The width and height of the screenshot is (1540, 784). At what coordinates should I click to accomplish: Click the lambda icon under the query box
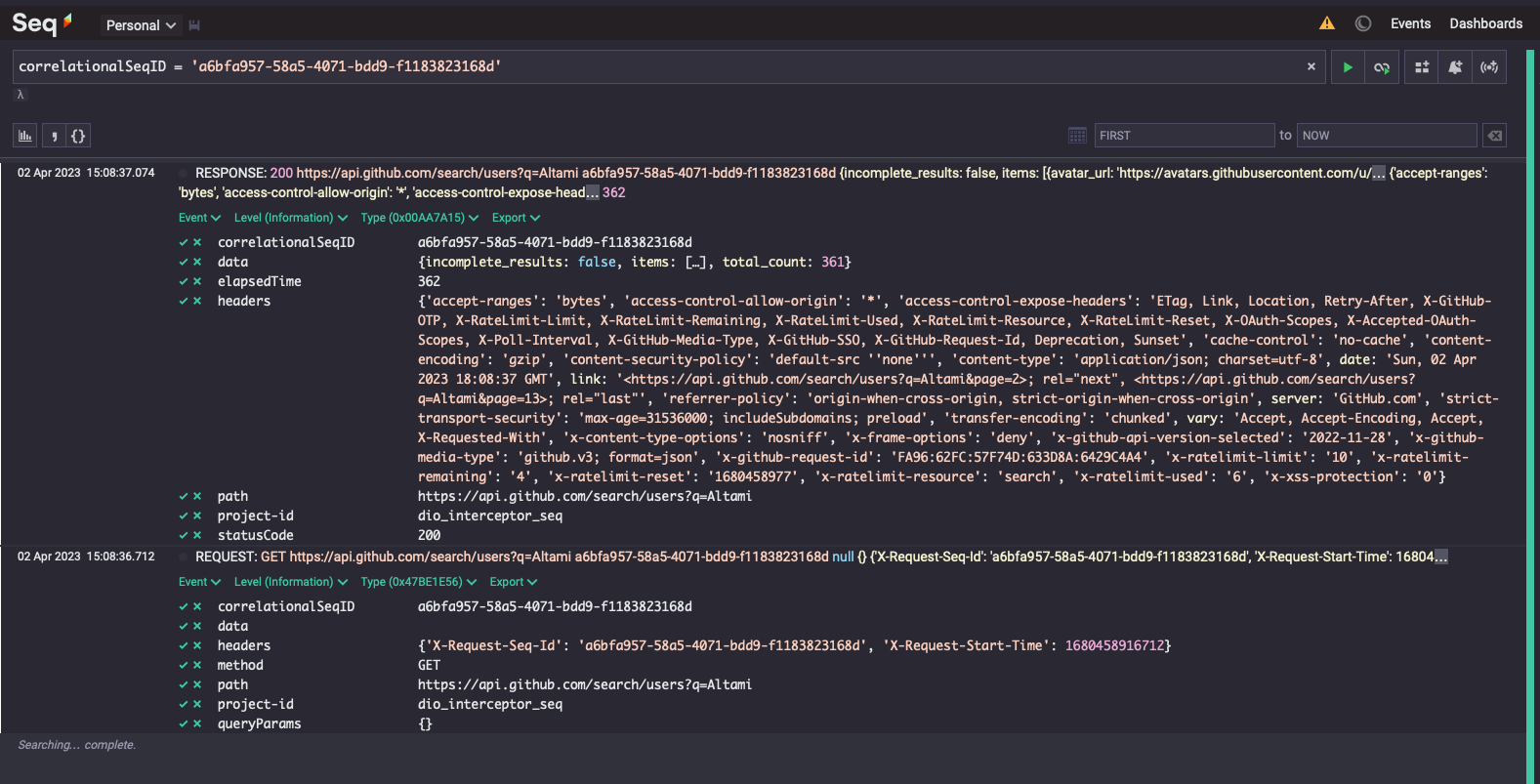tap(20, 95)
